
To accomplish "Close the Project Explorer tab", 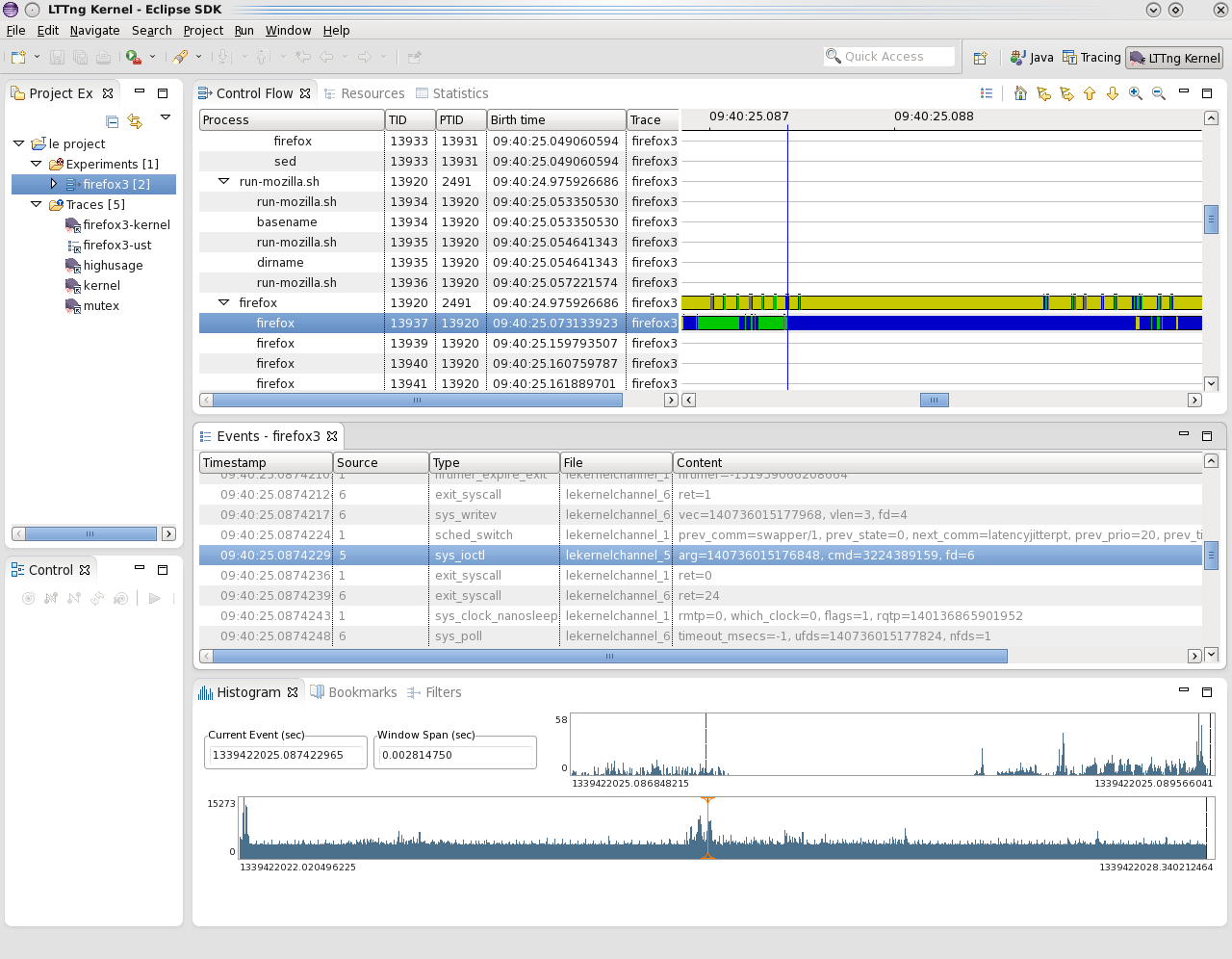I will point(108,93).
